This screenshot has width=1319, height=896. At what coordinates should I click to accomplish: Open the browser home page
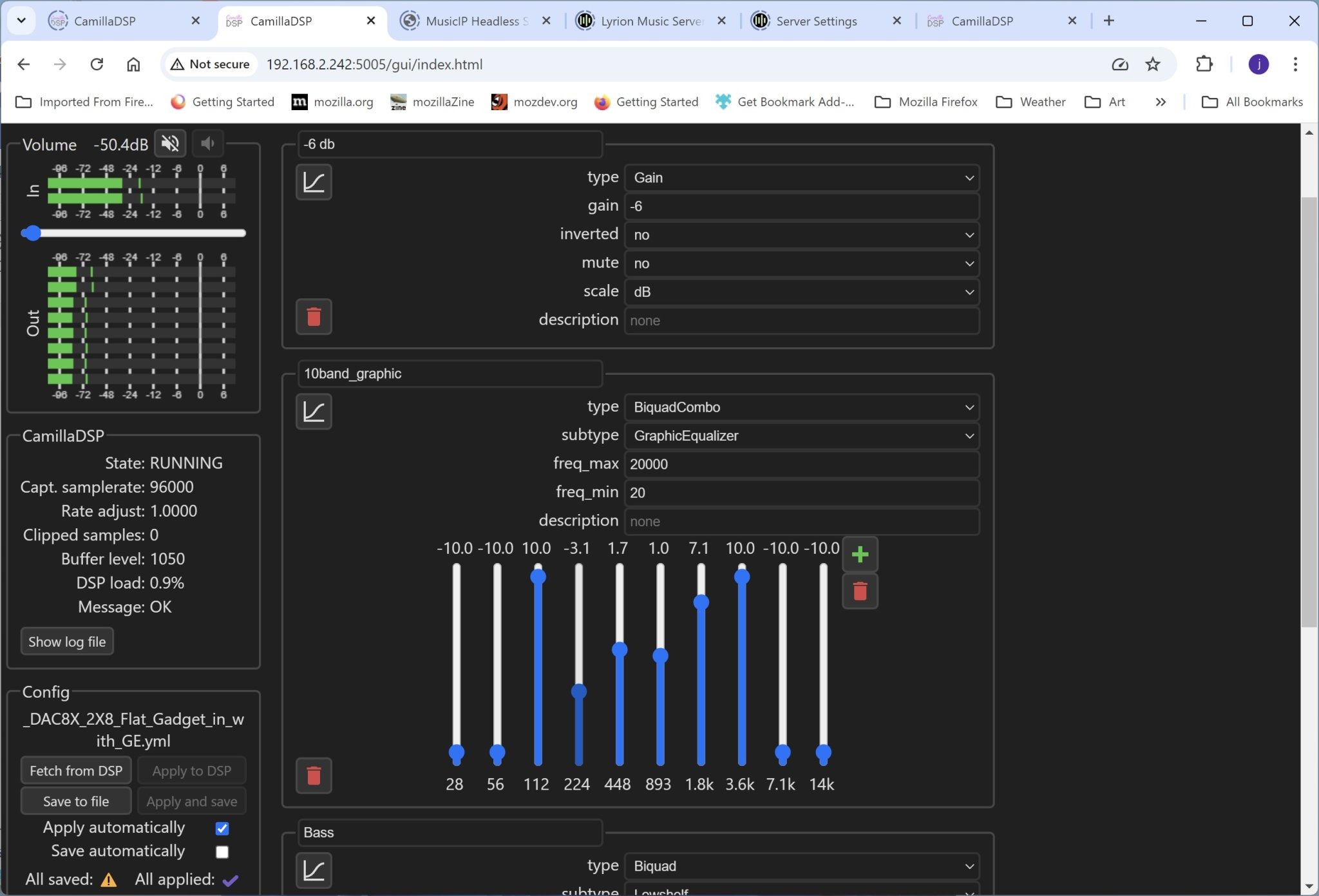tap(133, 64)
